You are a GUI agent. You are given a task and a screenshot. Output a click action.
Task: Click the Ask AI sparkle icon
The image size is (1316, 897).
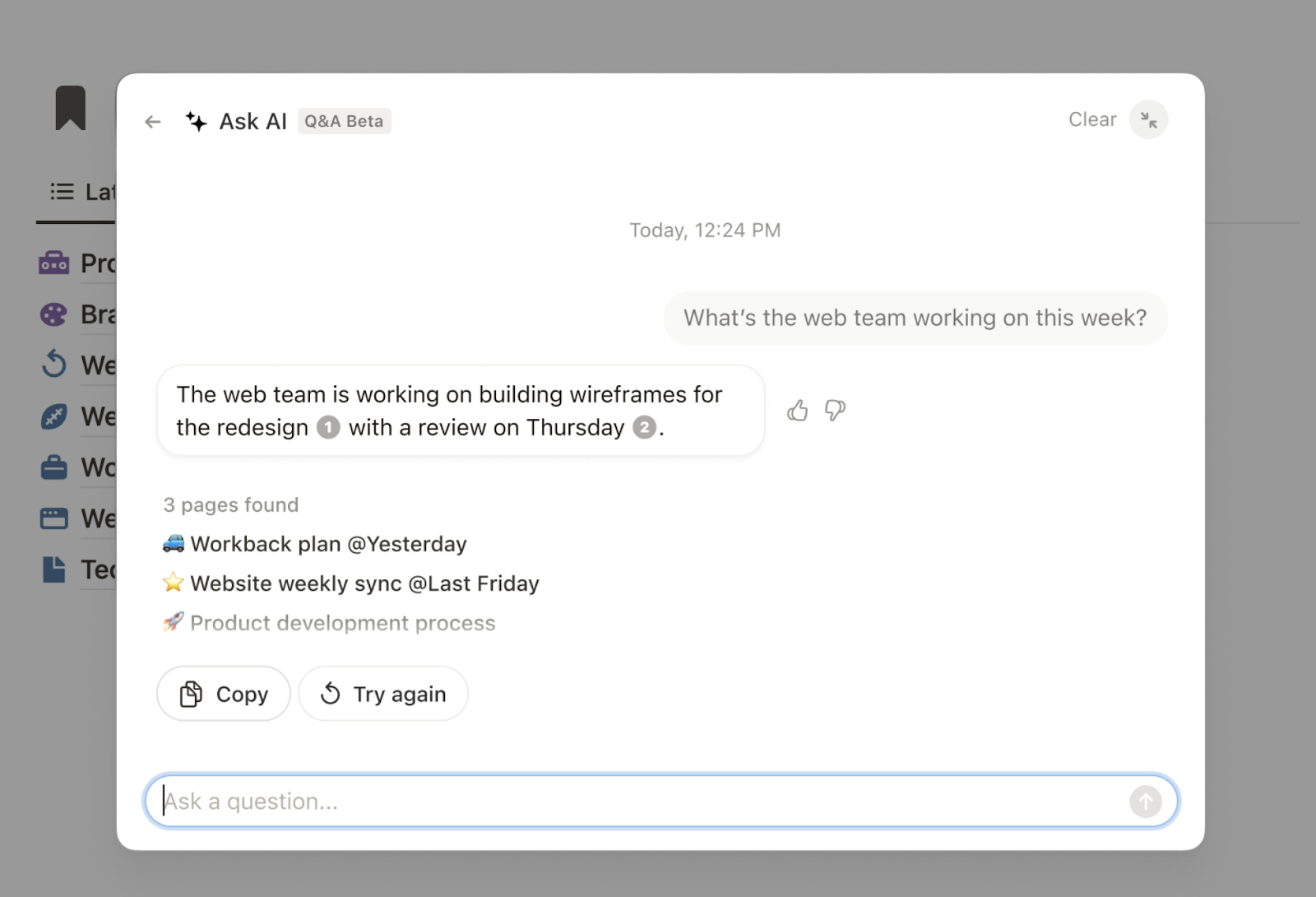point(196,122)
